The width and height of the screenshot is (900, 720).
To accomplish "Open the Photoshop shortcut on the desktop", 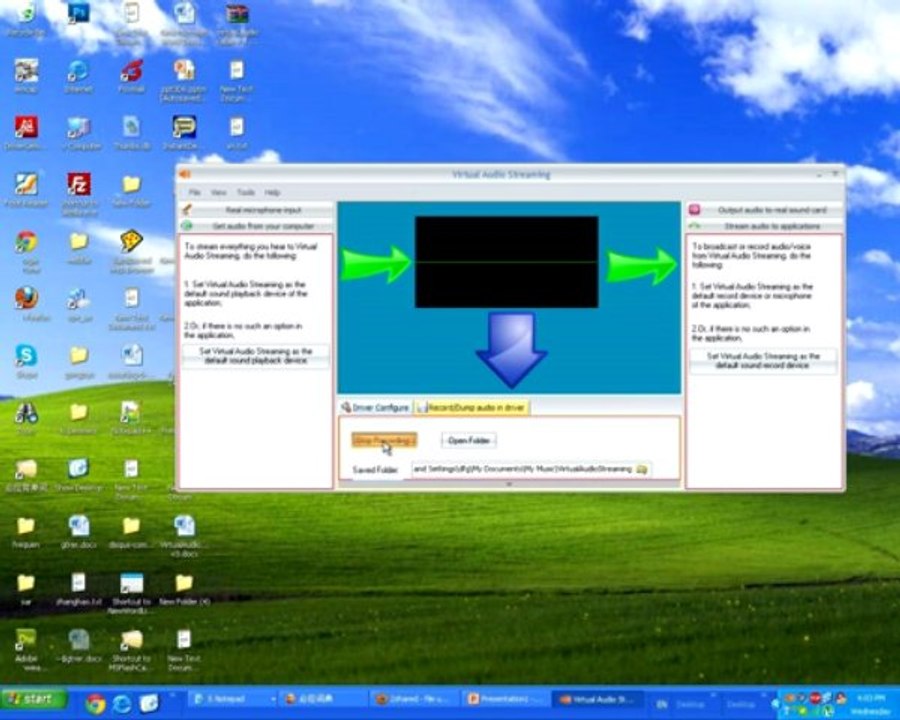I will point(79,13).
